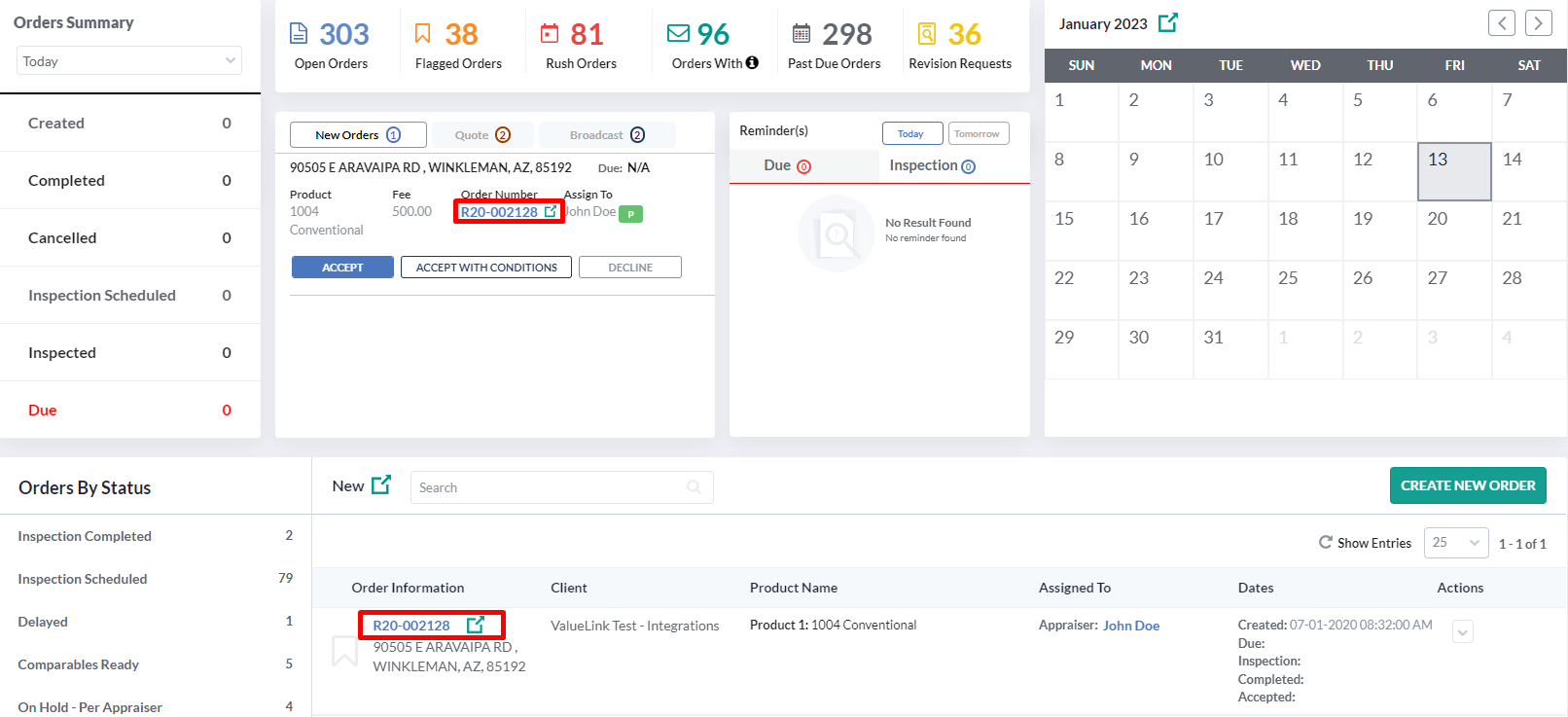Open order link R20-002128 in the table
1568x717 pixels.
coord(411,626)
